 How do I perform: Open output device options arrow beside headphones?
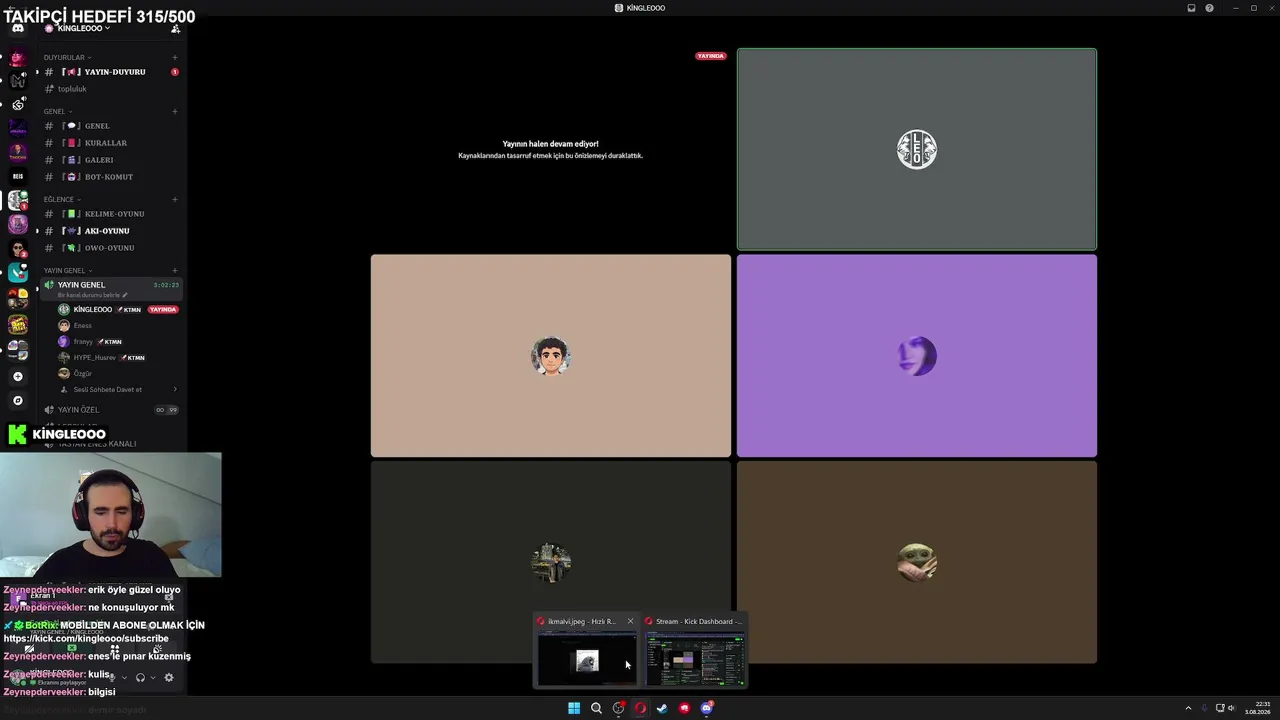pos(152,678)
